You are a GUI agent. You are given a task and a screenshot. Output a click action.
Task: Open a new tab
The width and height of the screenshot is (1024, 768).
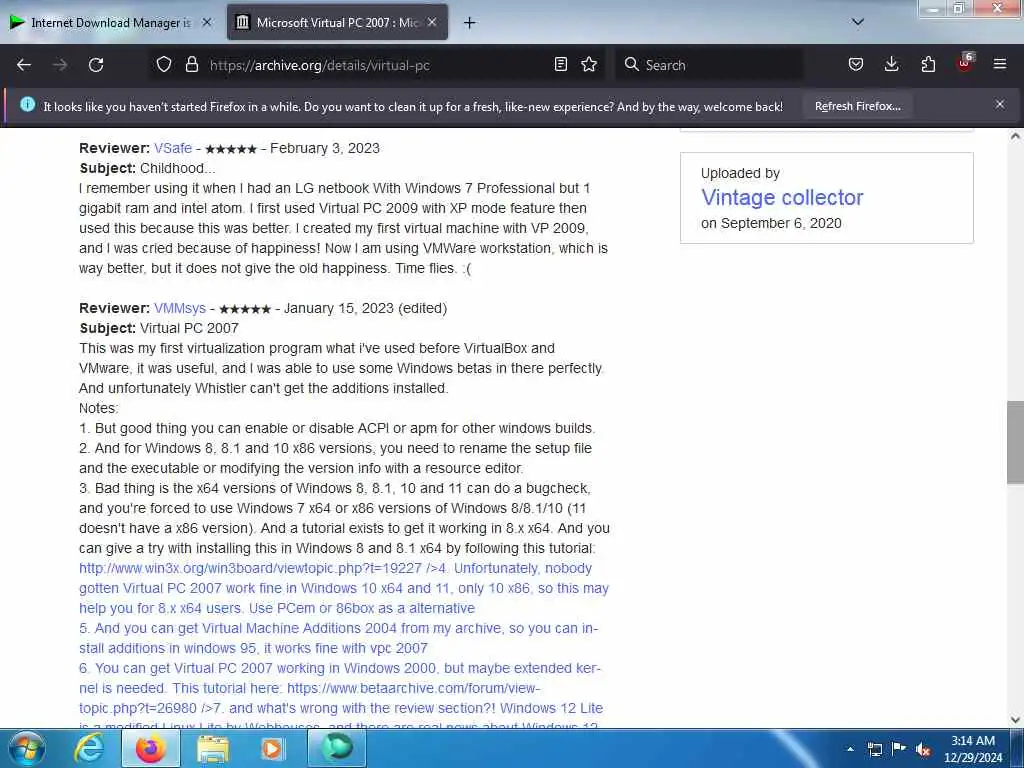(469, 23)
